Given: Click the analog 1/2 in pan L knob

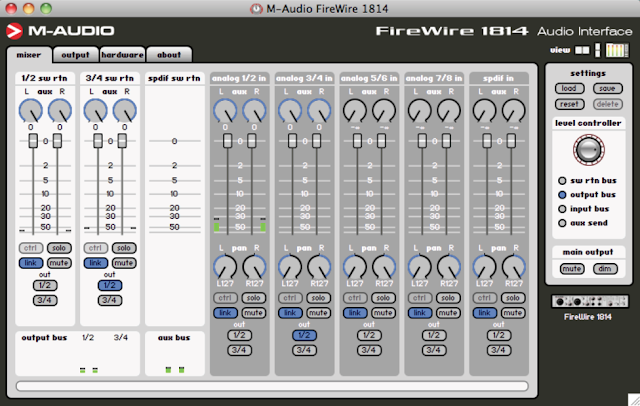Looking at the screenshot, I should 225,267.
